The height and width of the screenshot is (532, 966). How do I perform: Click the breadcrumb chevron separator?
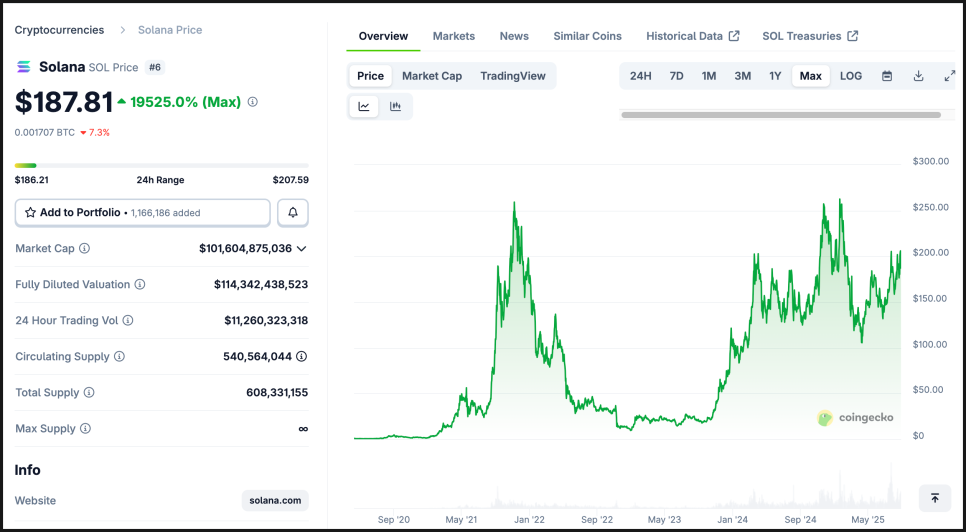coord(123,30)
